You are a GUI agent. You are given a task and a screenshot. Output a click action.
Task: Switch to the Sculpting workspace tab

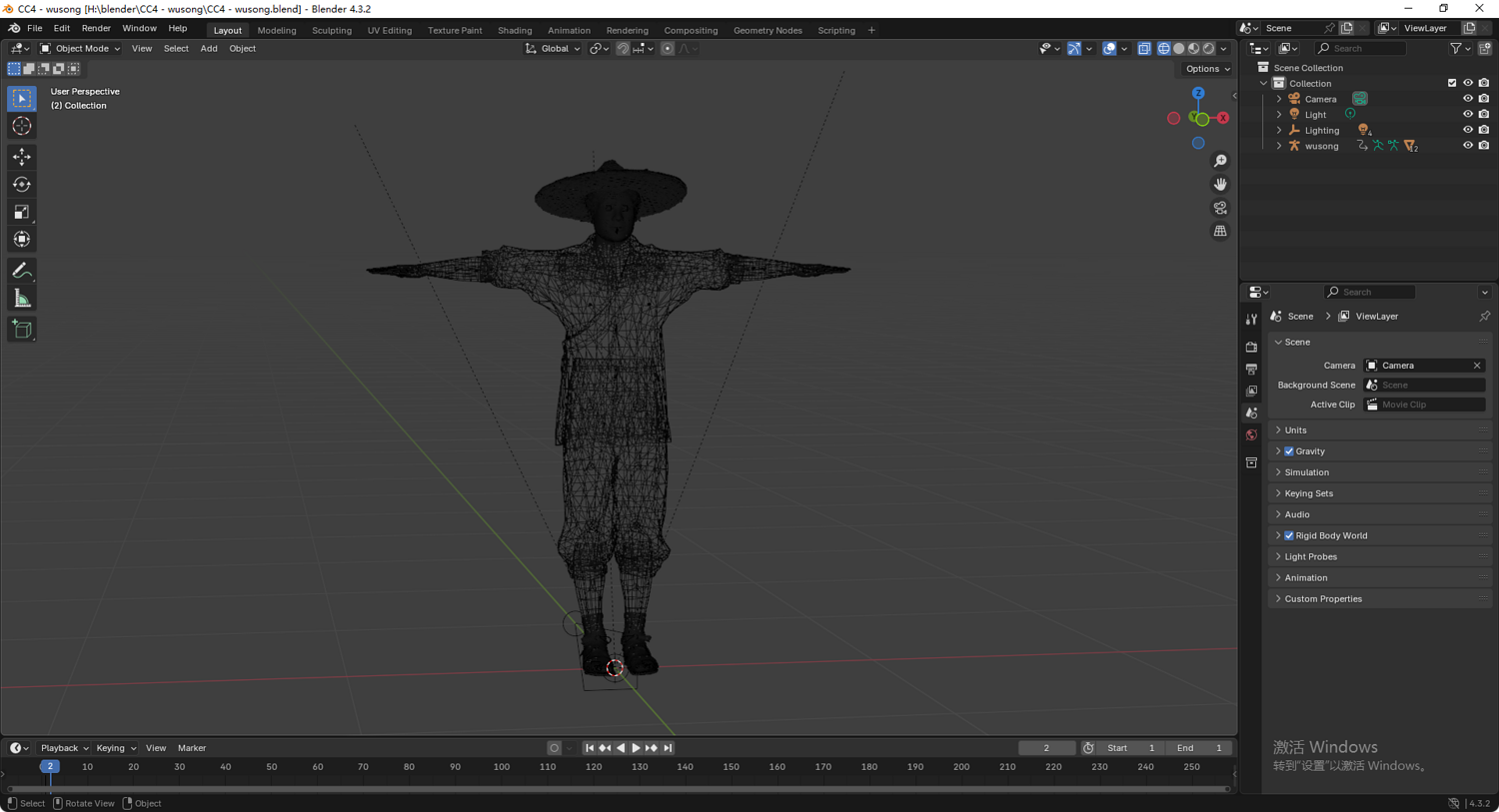coord(331,30)
